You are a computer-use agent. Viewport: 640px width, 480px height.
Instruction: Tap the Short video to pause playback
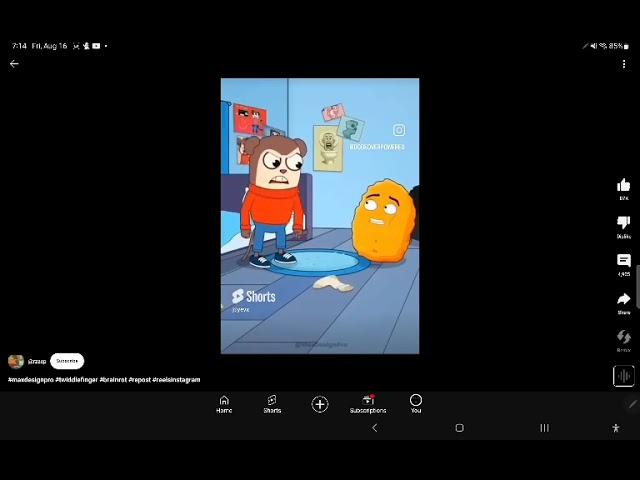click(320, 216)
